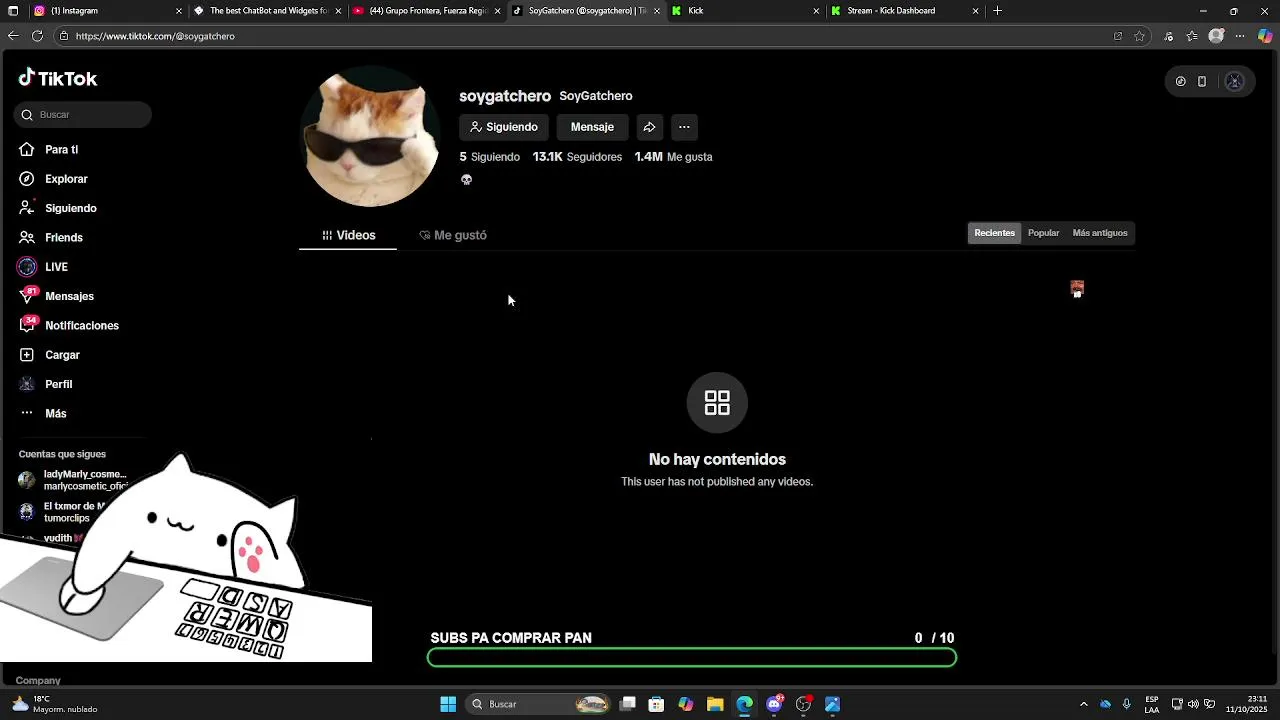Open the get app phone icon
Image resolution: width=1280 pixels, height=720 pixels.
click(x=1202, y=82)
